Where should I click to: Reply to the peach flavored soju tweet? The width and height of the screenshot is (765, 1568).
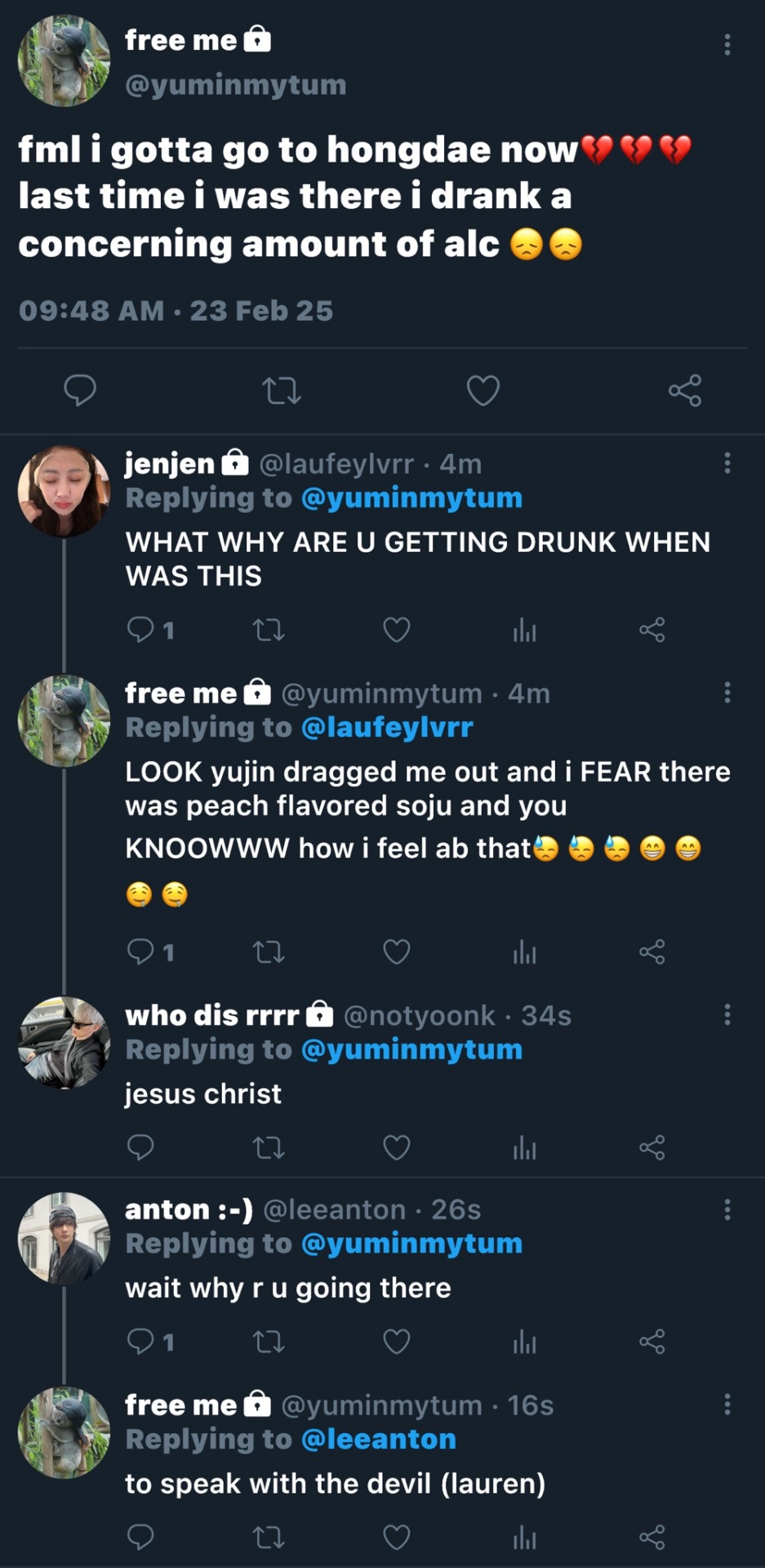tap(141, 951)
